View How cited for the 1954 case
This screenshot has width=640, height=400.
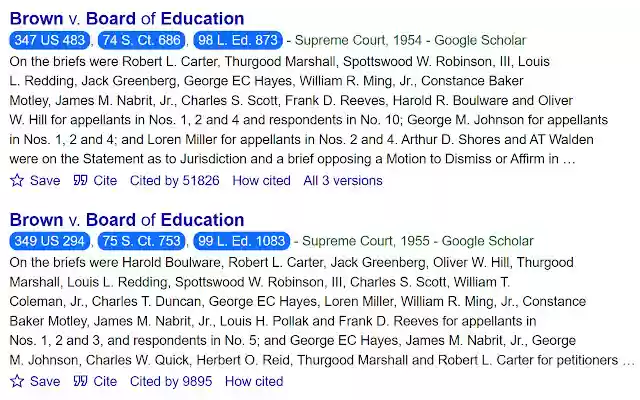pos(261,181)
